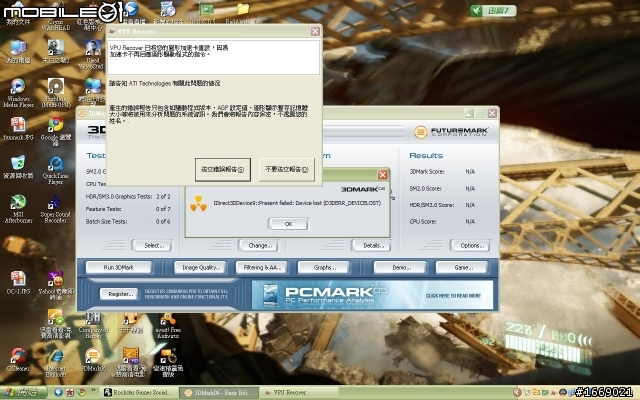Expand hidden system tray icons arrow

[517, 393]
